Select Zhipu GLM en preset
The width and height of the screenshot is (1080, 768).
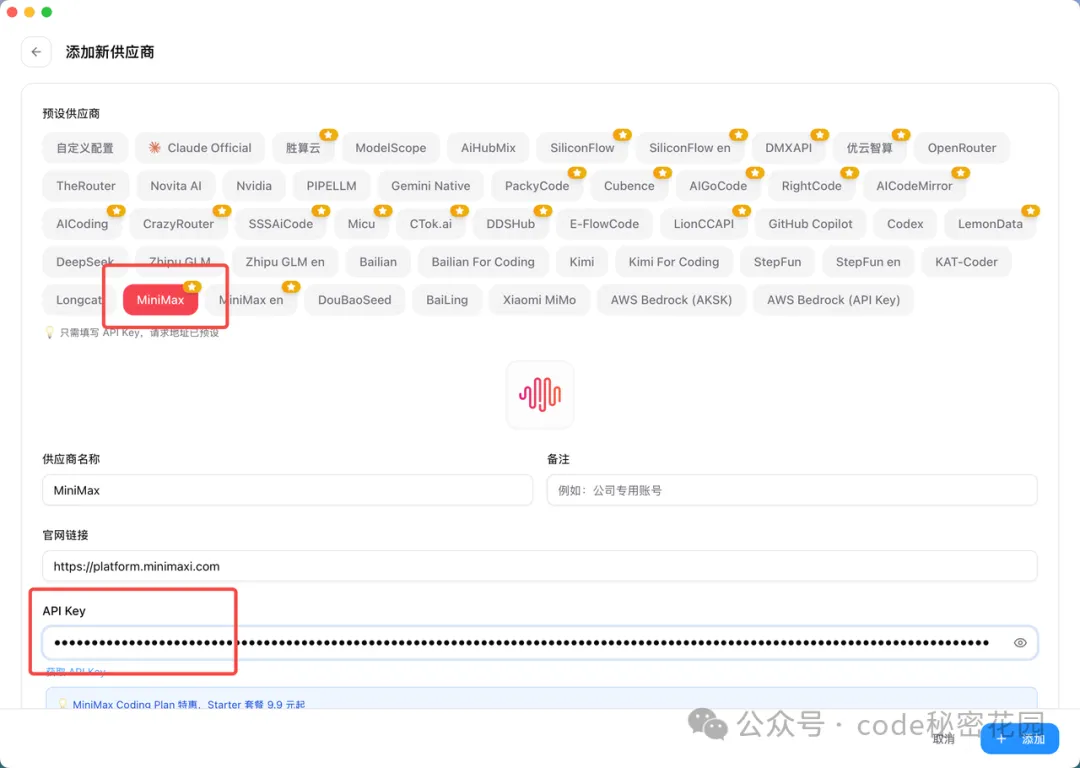(284, 262)
